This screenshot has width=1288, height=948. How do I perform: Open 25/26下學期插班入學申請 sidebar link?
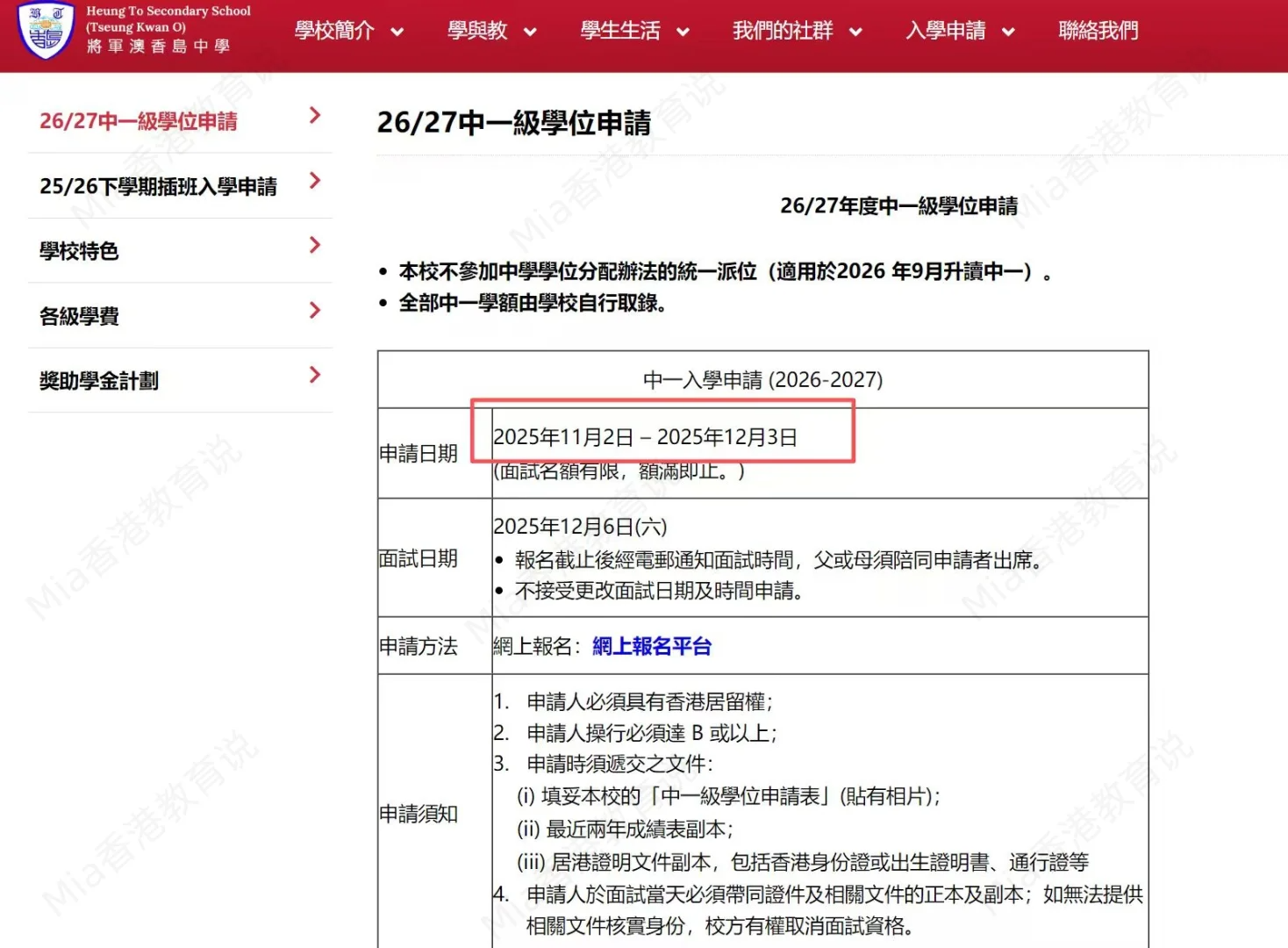(158, 186)
